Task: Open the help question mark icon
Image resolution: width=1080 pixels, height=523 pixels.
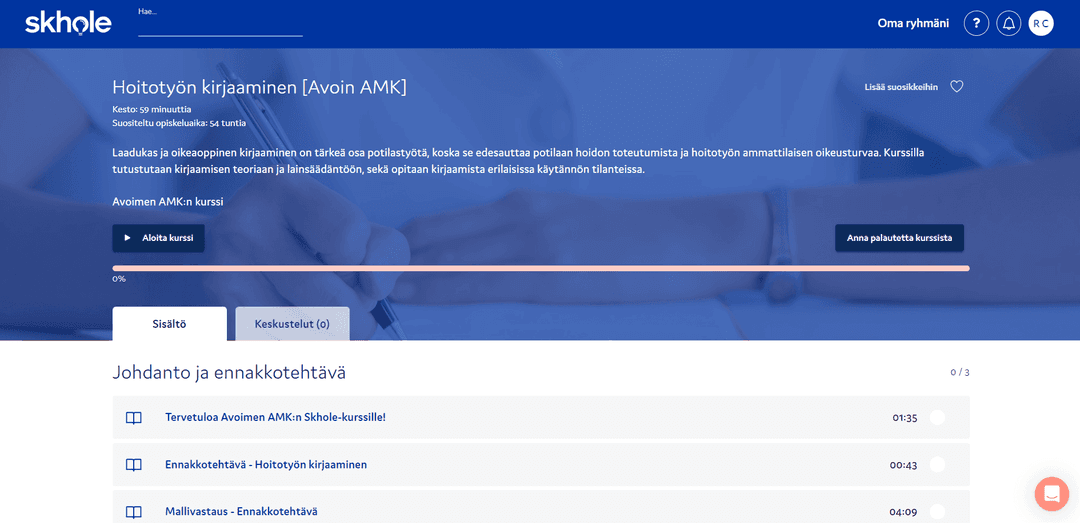Action: 976,24
